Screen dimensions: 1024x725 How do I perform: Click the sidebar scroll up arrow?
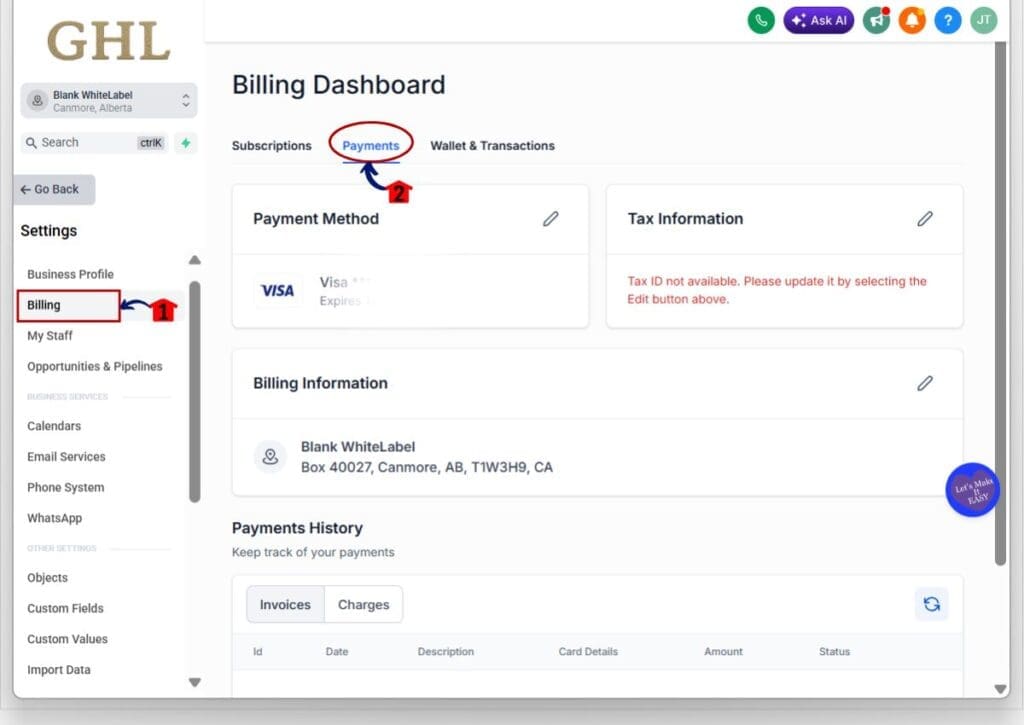click(195, 260)
